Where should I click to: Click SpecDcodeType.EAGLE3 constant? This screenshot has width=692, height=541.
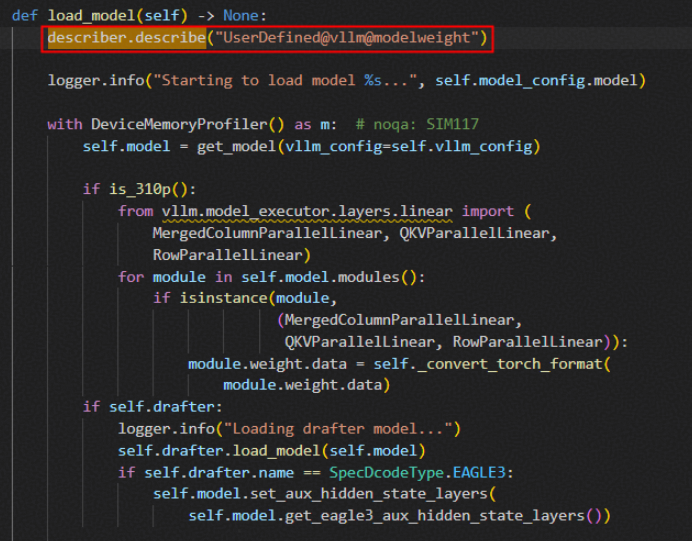click(417, 473)
